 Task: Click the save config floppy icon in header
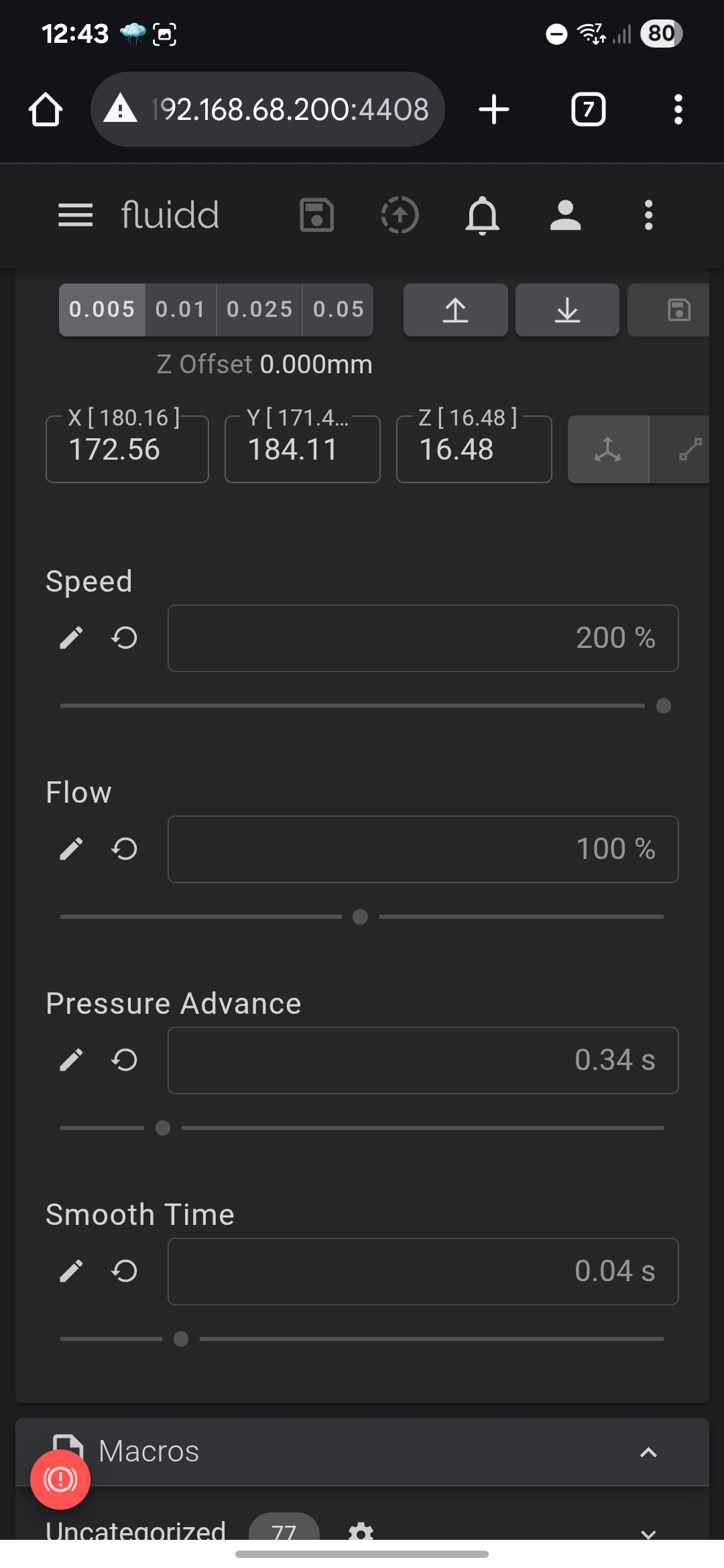[x=316, y=215]
